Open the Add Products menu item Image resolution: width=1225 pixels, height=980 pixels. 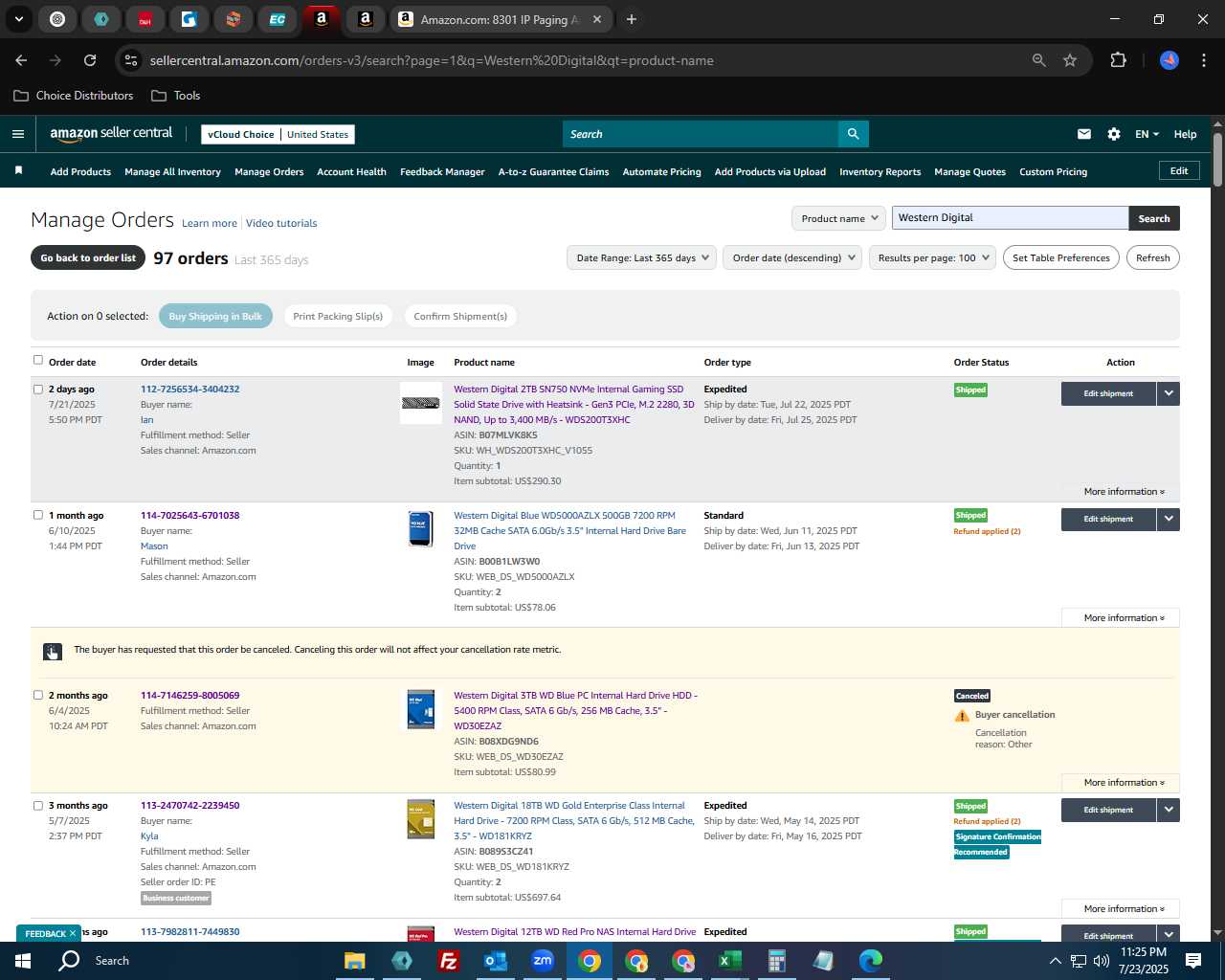(x=80, y=172)
